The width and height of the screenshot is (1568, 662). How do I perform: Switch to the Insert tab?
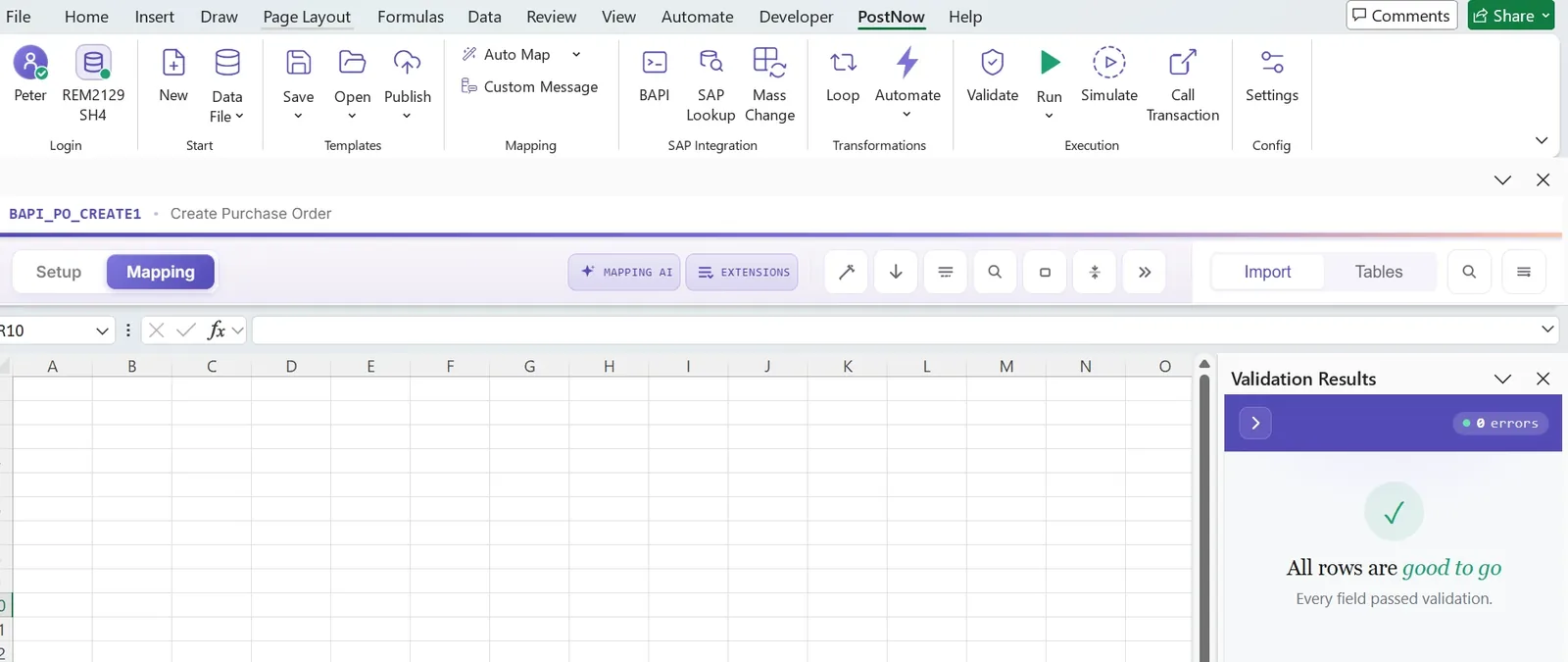click(x=154, y=17)
